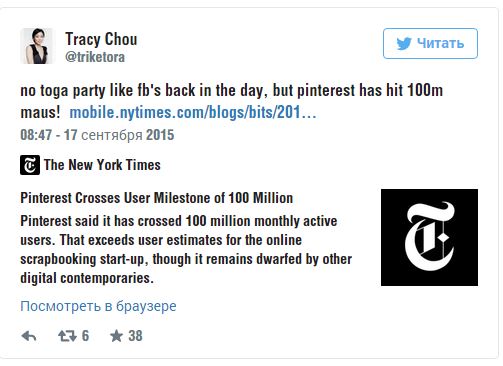503x366 pixels.
Task: Open the Tracy Chou display name
Action: pyautogui.click(x=101, y=39)
